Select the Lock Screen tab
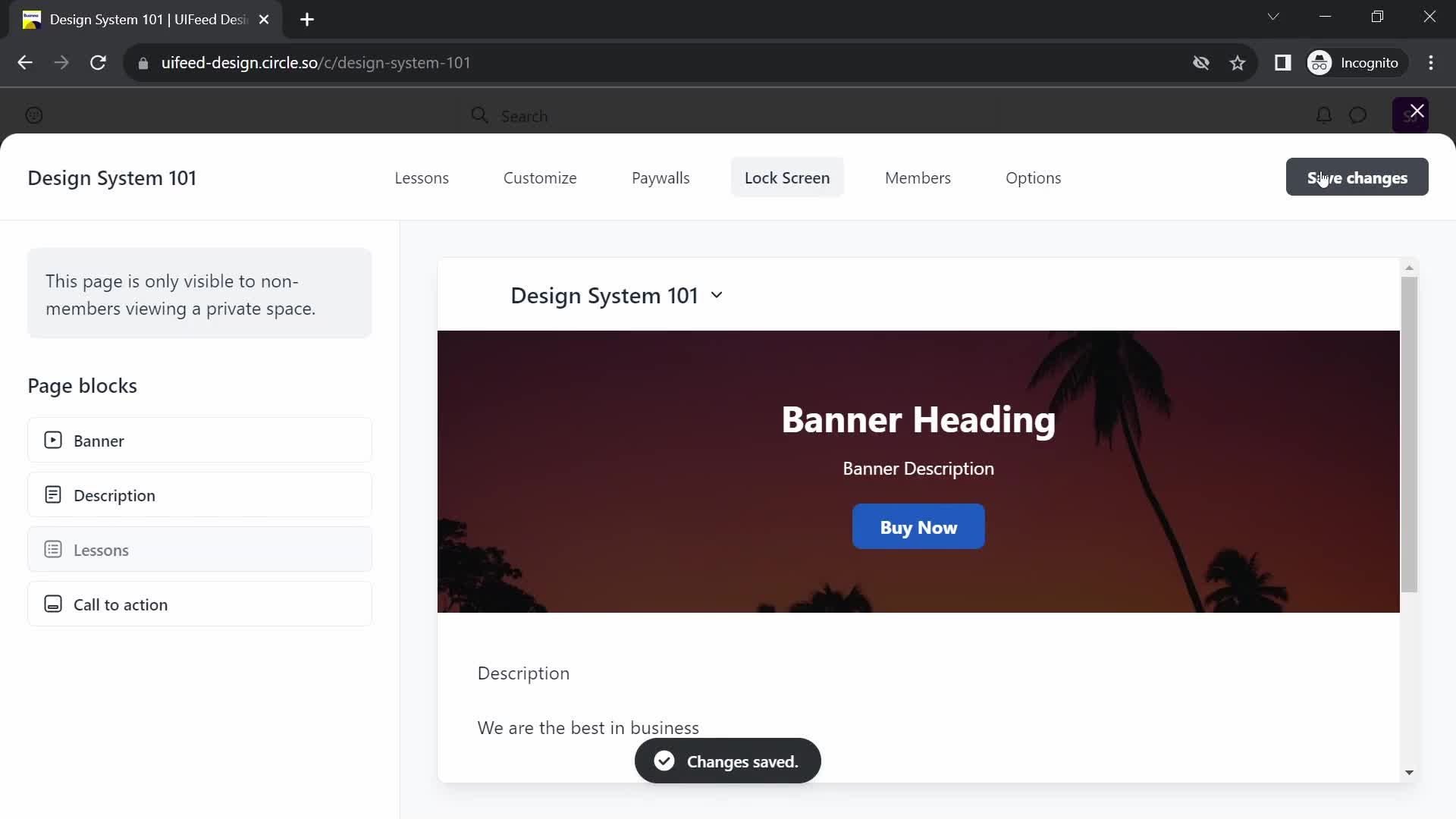The image size is (1456, 819). tap(787, 178)
